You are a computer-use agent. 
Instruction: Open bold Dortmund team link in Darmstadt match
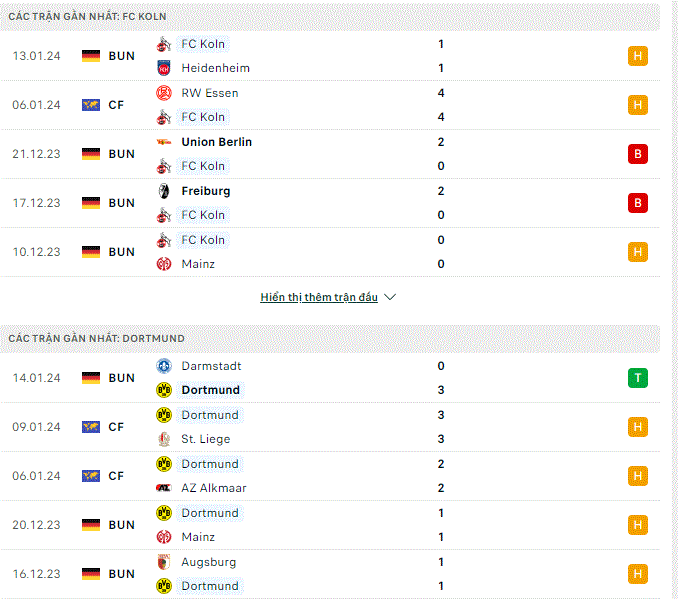(x=211, y=390)
